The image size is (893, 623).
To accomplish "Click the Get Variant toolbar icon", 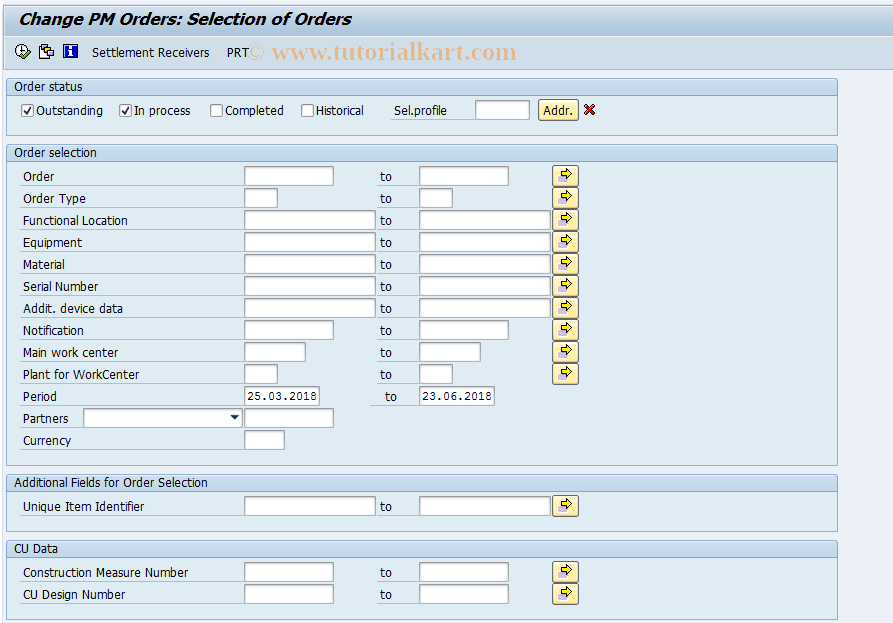I will (x=46, y=51).
